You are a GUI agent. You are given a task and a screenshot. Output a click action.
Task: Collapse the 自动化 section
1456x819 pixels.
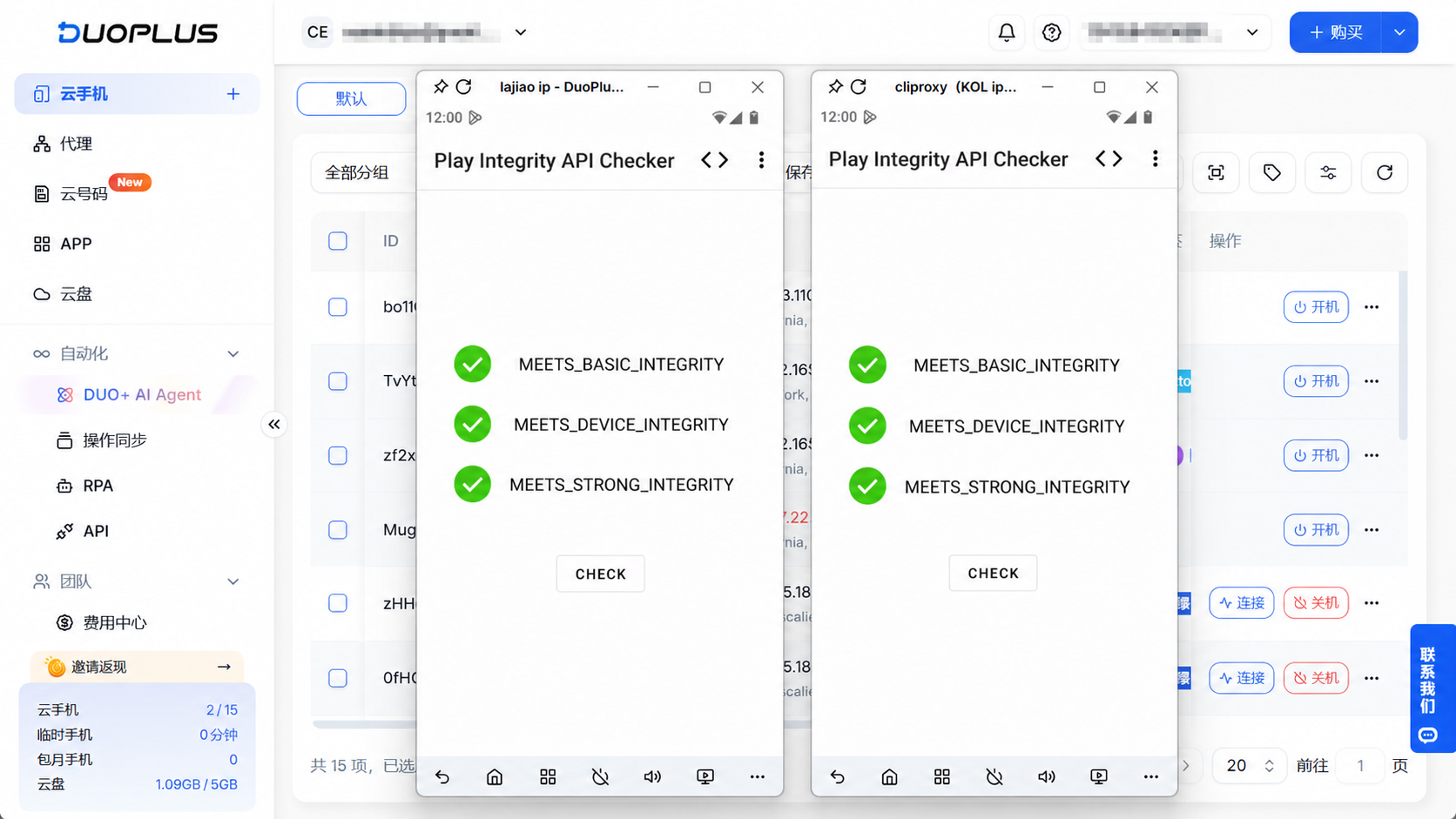(233, 354)
